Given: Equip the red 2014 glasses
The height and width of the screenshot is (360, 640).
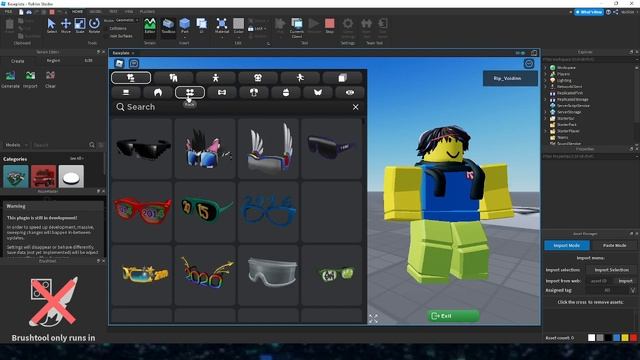Looking at the screenshot, I should tap(142, 212).
